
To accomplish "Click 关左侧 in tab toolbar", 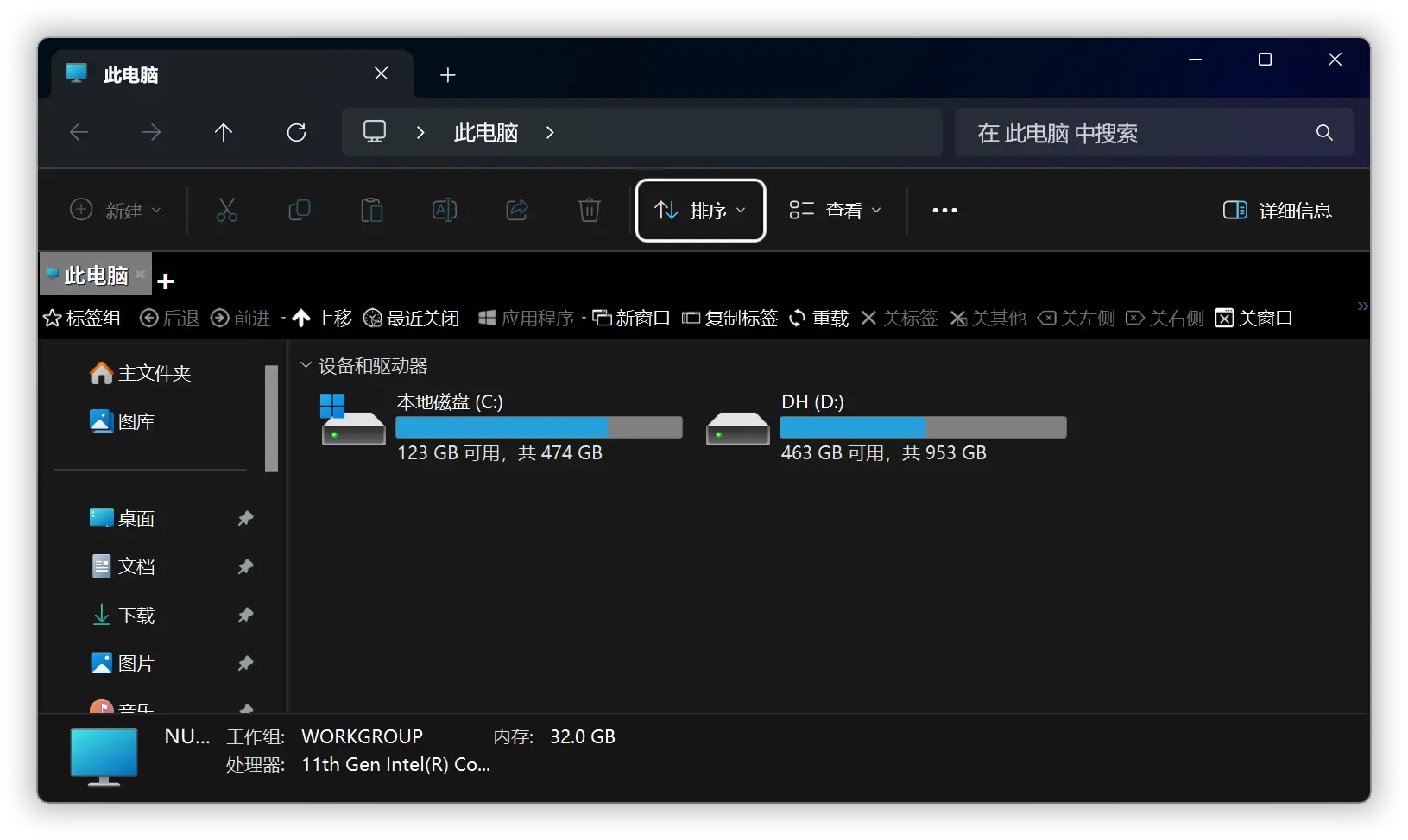I will click(1077, 319).
